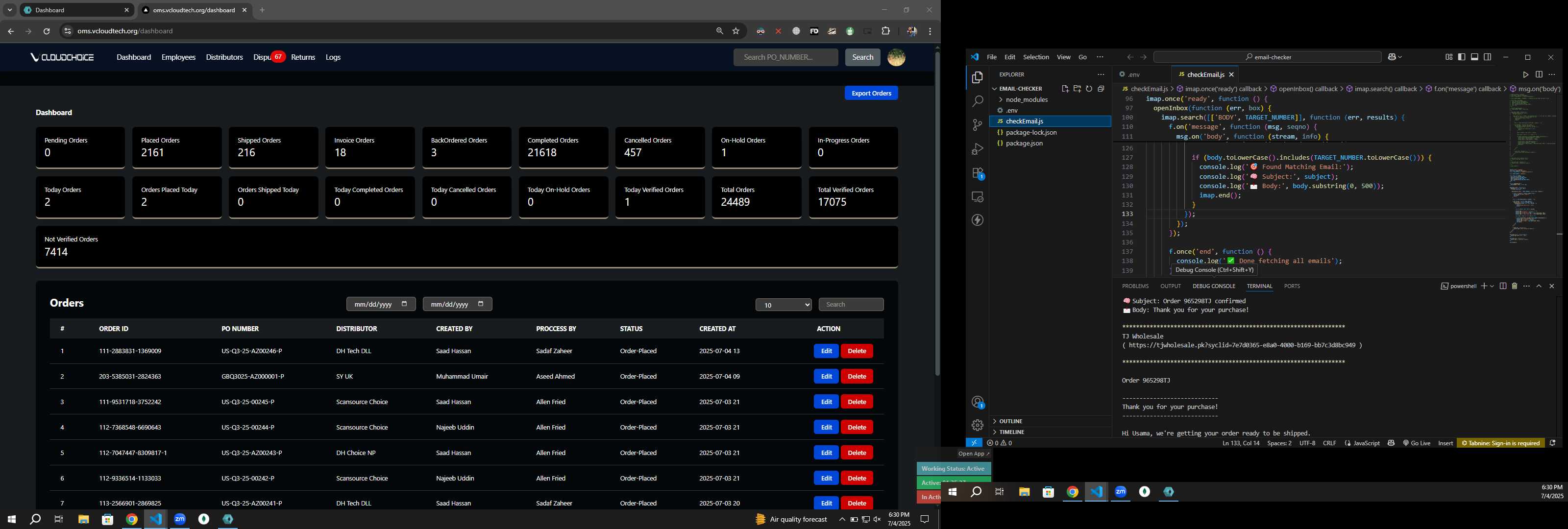This screenshot has height=529, width=1568.
Task: Open the terminal launch profile dropdown arrow
Action: pyautogui.click(x=1492, y=286)
